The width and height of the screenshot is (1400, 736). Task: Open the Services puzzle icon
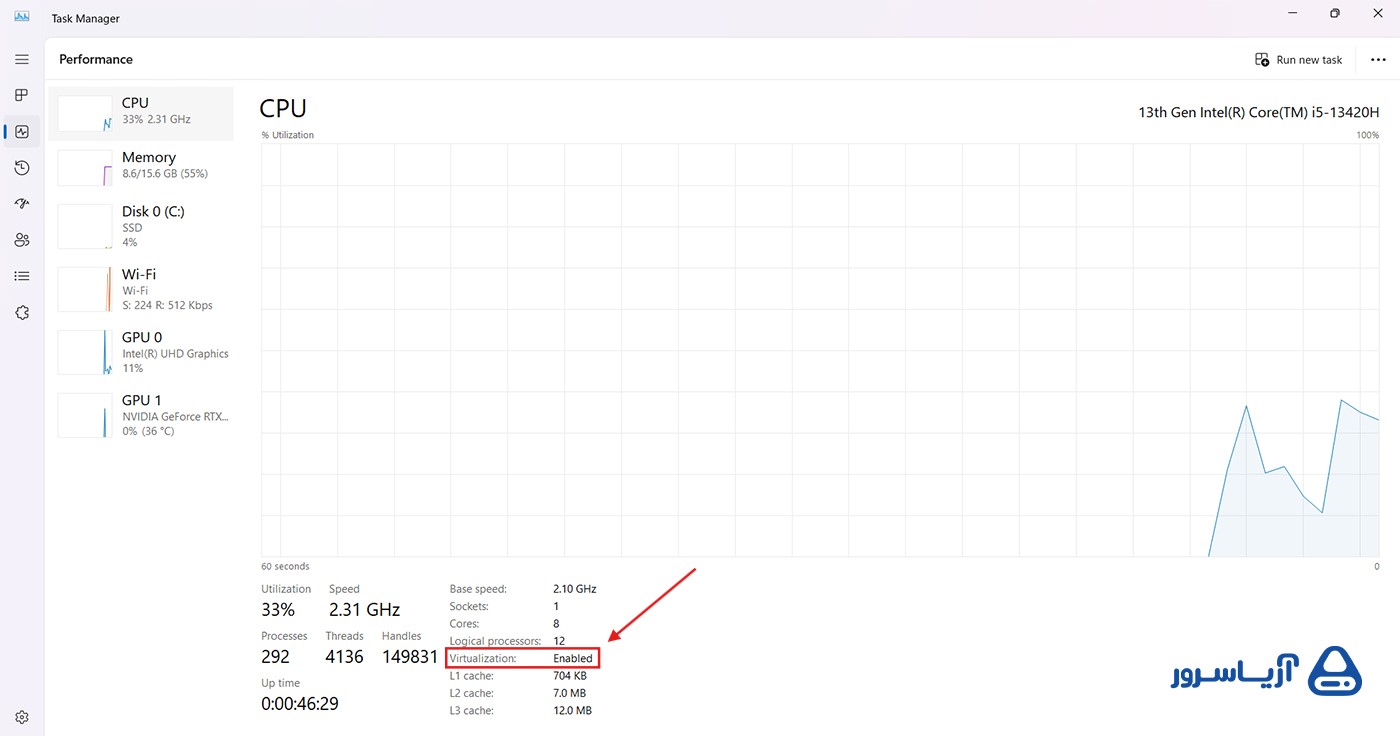coord(22,313)
